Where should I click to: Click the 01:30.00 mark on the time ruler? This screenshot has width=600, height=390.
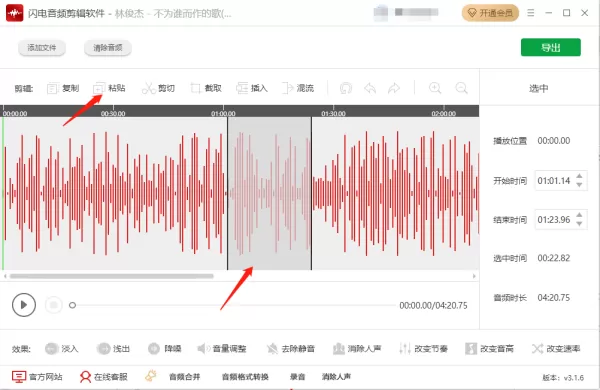pyautogui.click(x=333, y=113)
